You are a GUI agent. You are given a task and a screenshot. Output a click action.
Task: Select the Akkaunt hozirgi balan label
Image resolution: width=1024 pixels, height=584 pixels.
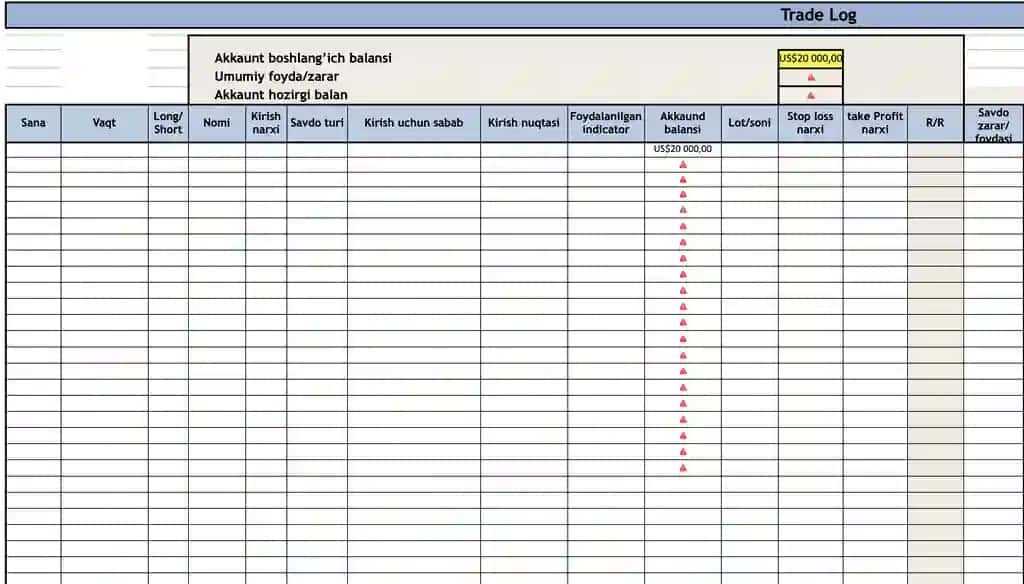[x=281, y=94]
